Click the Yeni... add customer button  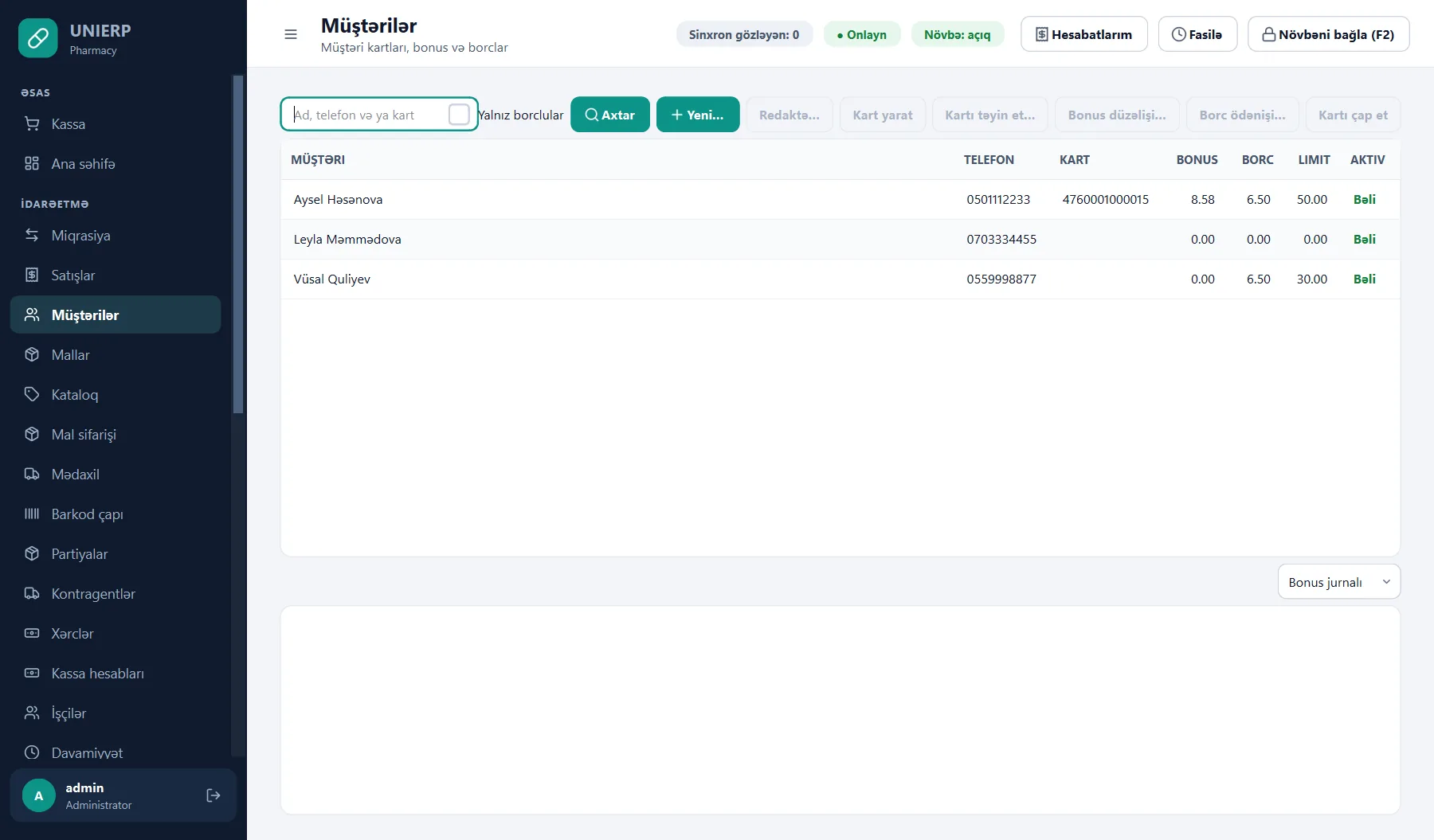point(698,115)
